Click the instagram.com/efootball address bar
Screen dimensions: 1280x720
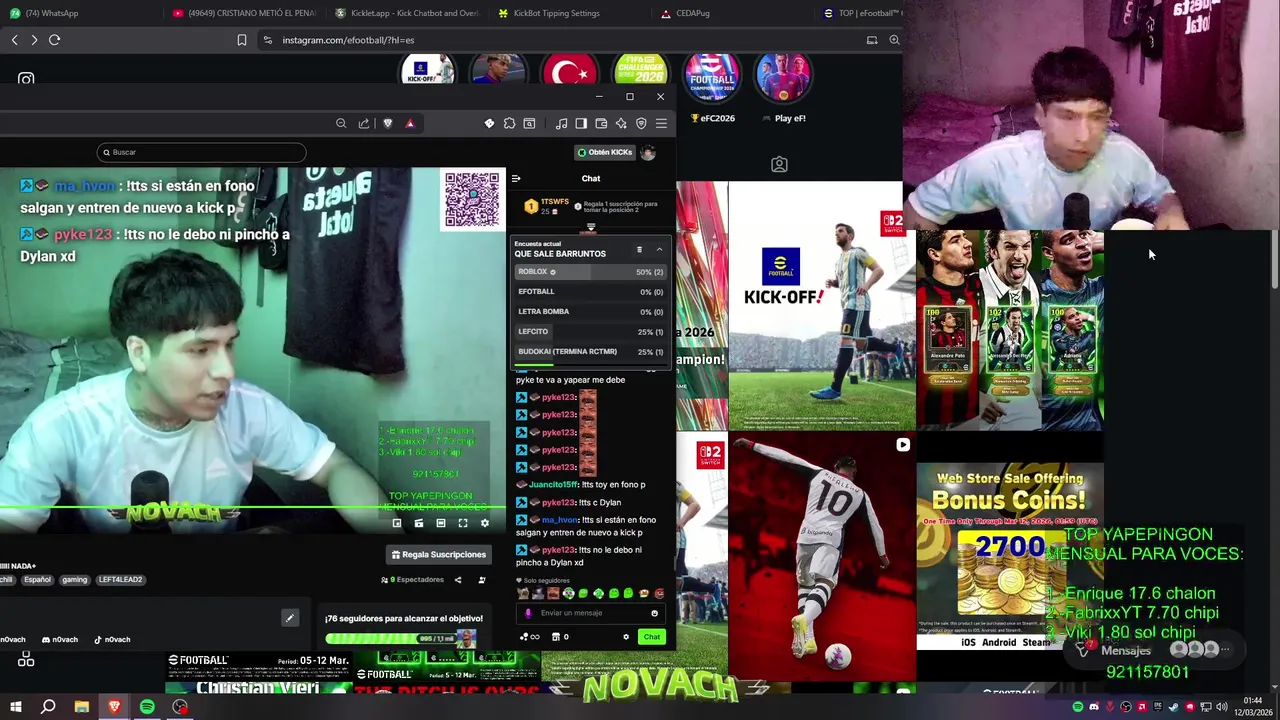pyautogui.click(x=348, y=40)
